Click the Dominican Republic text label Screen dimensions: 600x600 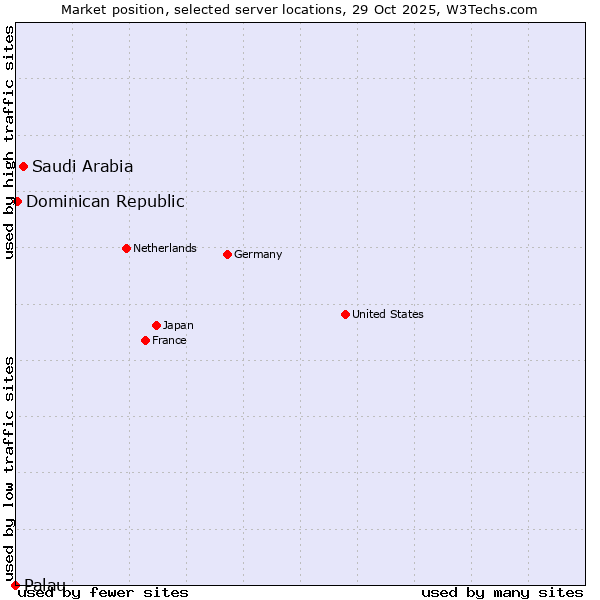105,201
